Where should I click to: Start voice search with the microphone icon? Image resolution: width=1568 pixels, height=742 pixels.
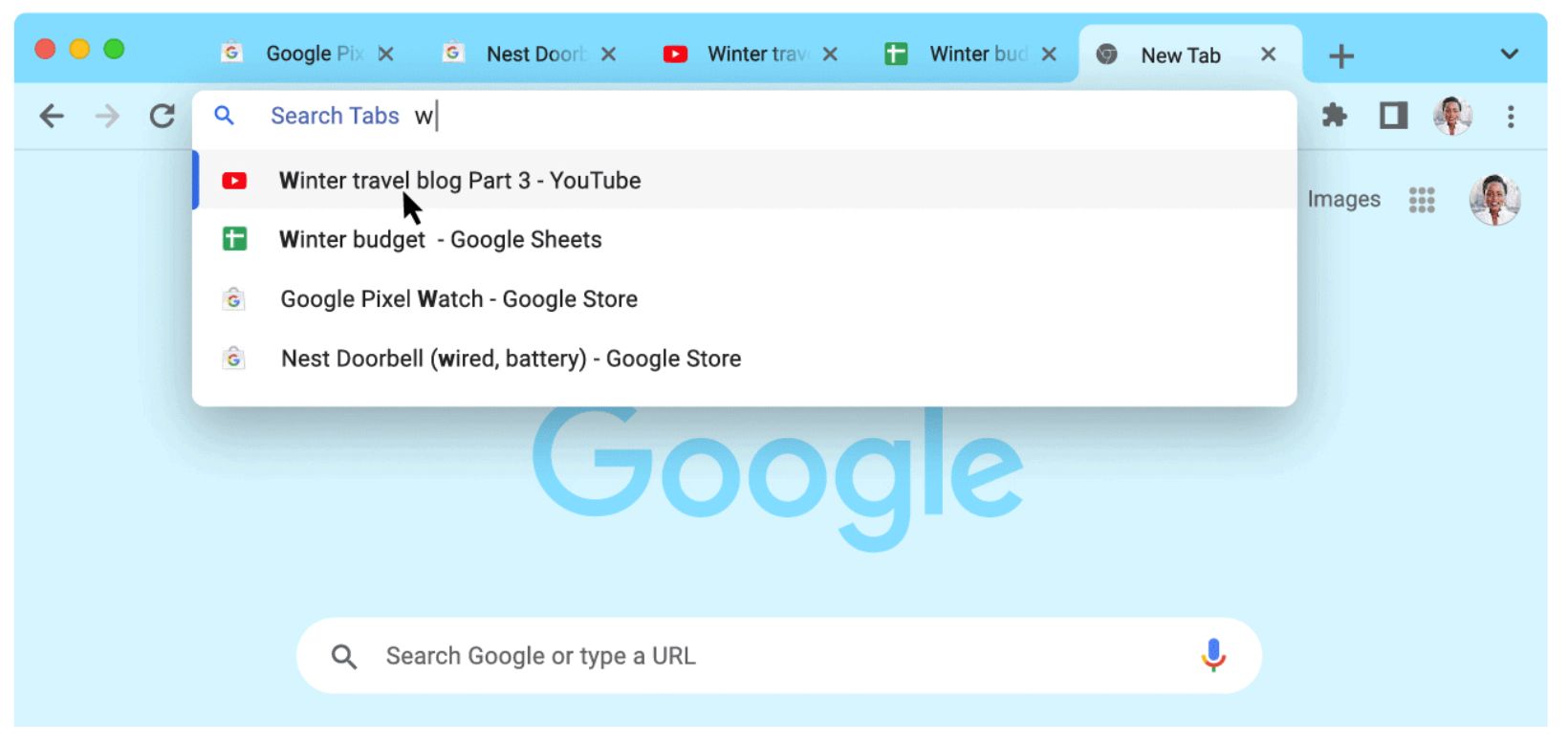[1213, 655]
